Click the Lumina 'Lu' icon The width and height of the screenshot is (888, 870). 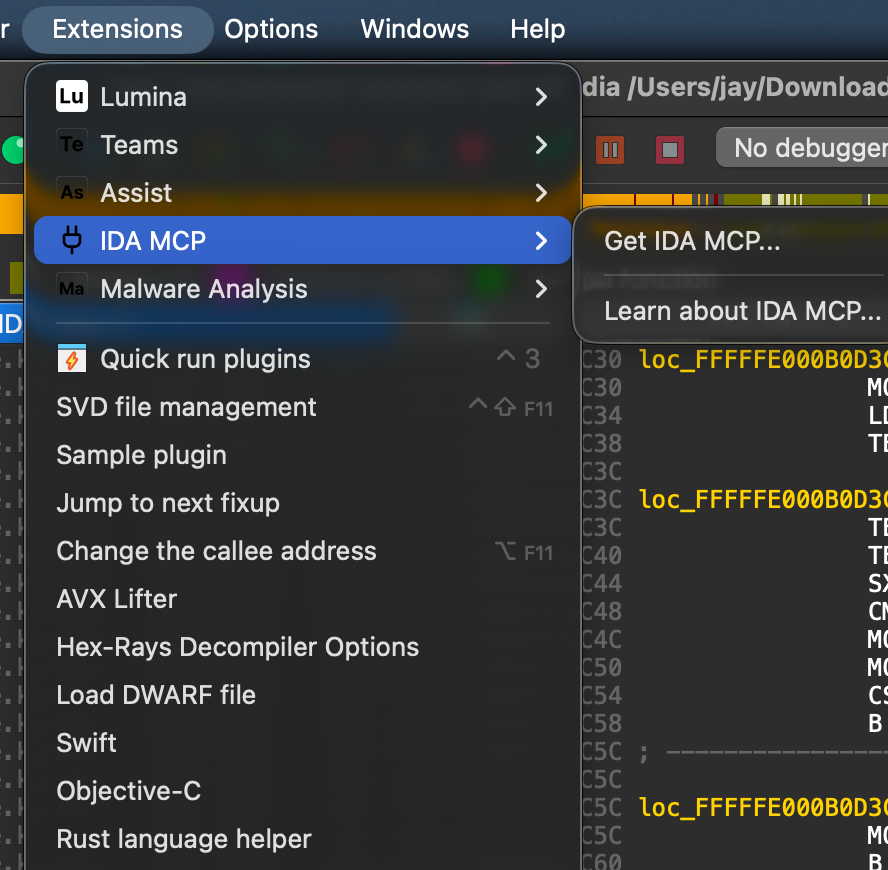(x=72, y=96)
